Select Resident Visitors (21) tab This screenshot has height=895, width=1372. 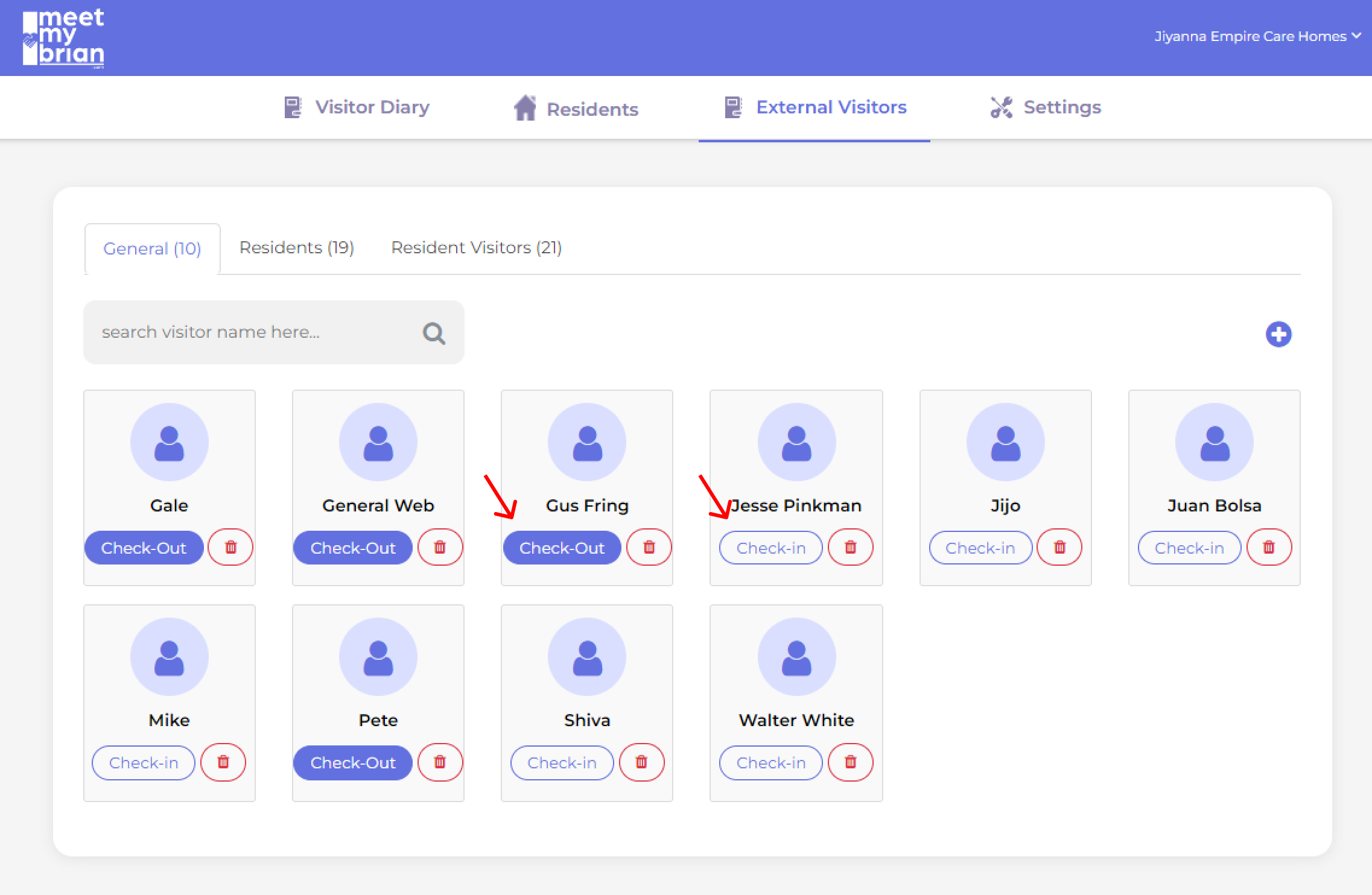coord(476,248)
